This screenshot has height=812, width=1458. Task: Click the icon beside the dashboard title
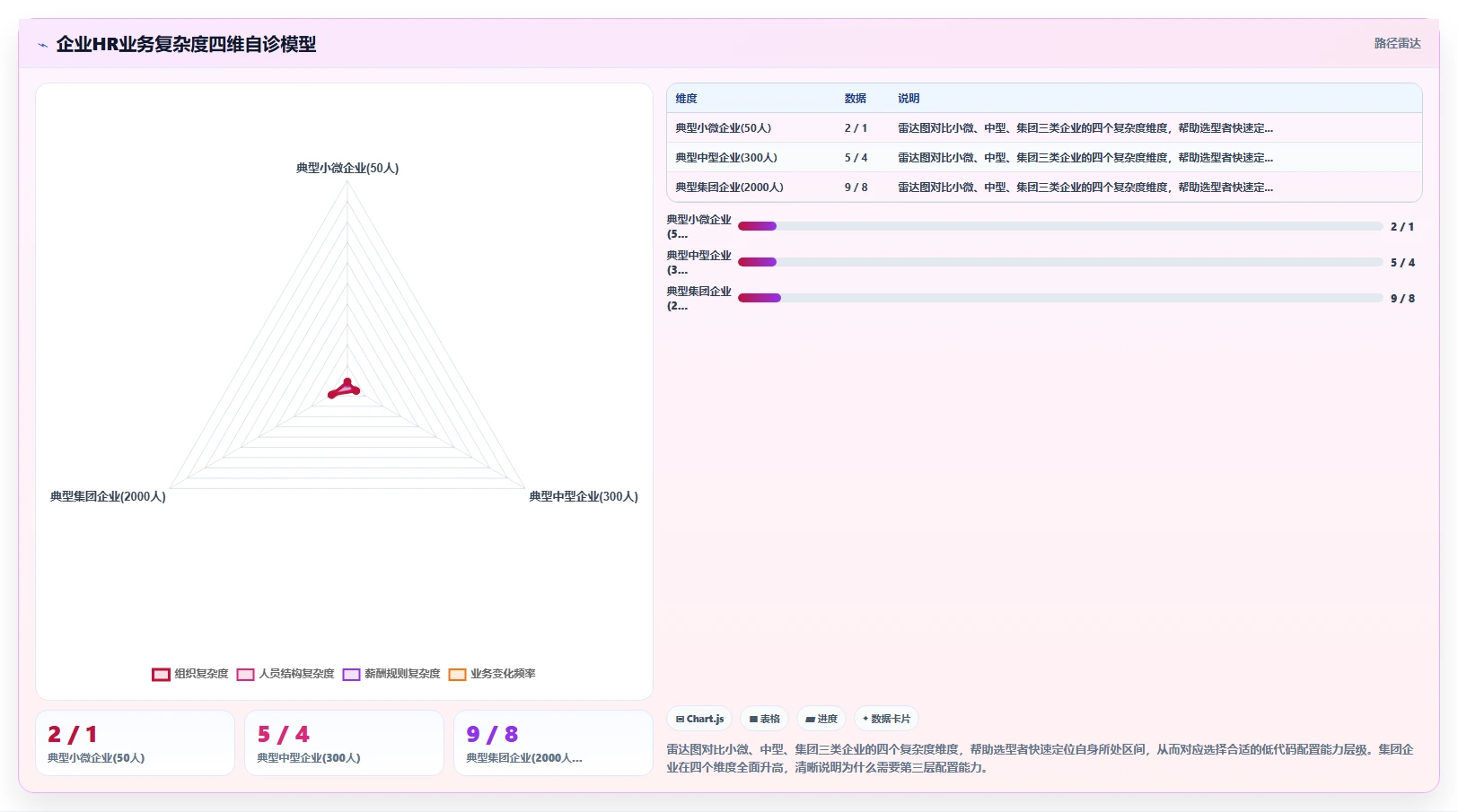pyautogui.click(x=42, y=44)
